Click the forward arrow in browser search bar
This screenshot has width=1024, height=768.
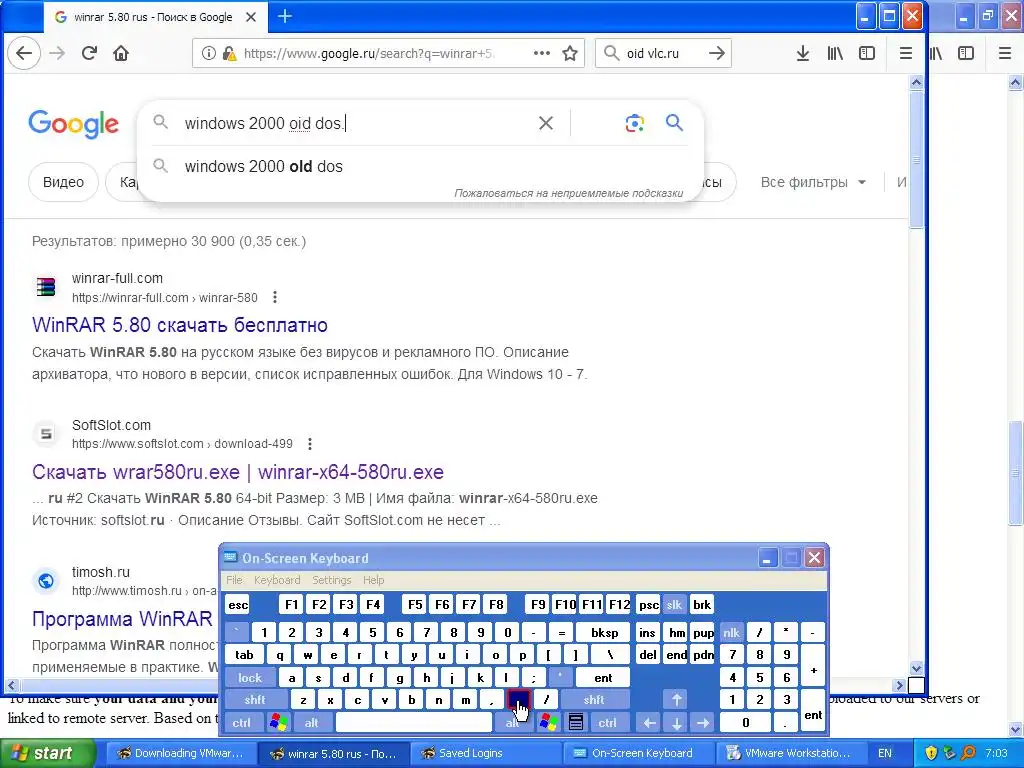[716, 54]
